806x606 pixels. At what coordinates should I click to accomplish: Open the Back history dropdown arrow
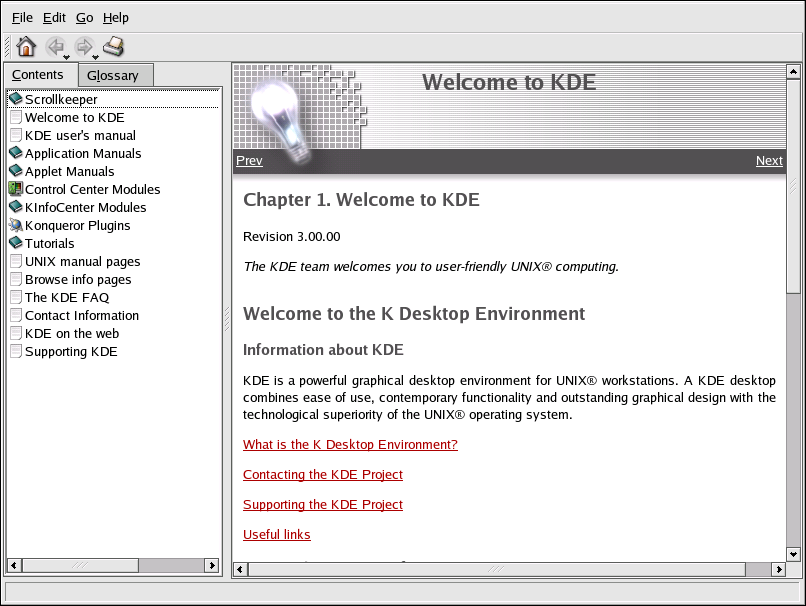click(67, 56)
